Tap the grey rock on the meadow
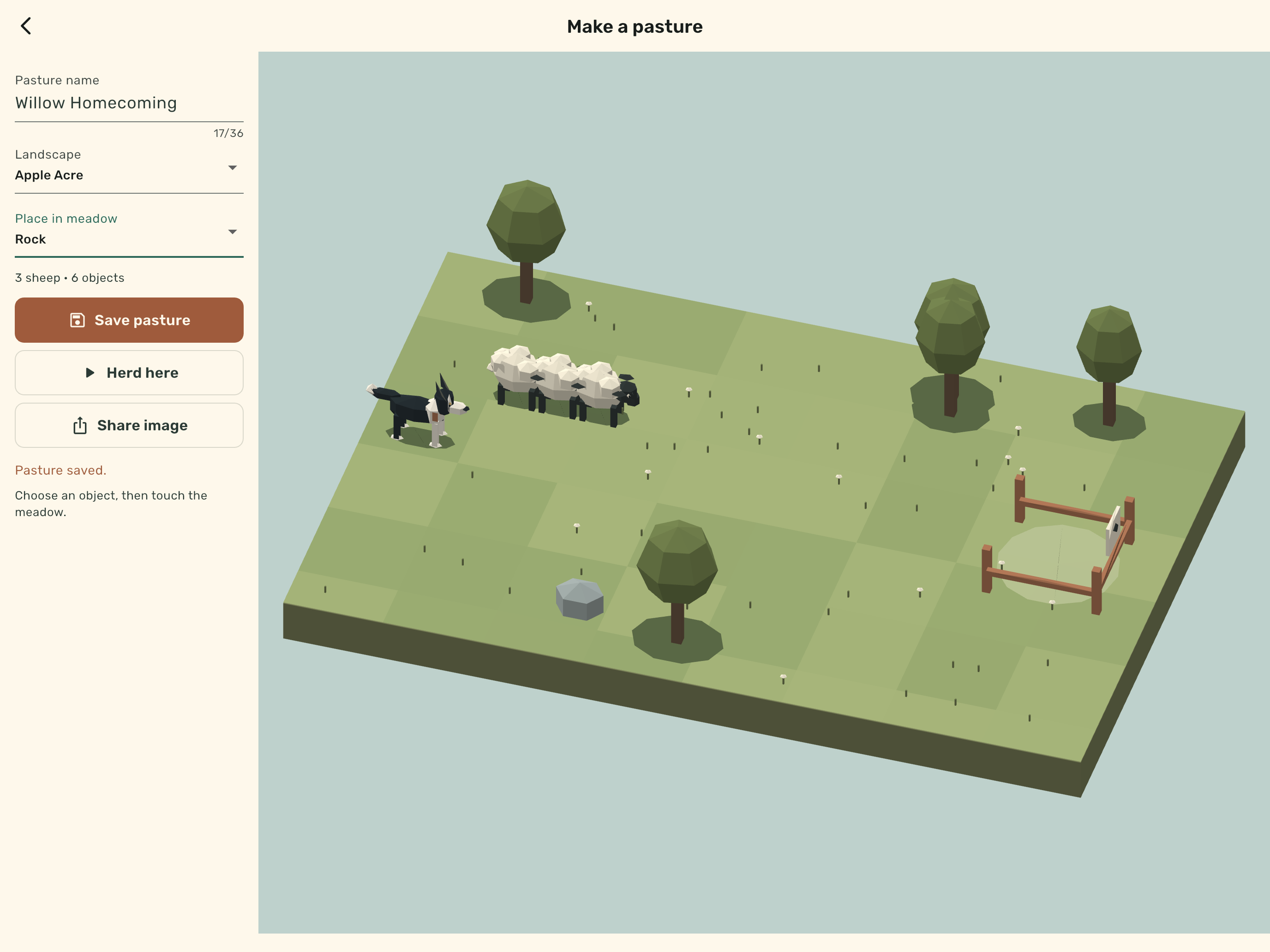1270x952 pixels. click(579, 599)
